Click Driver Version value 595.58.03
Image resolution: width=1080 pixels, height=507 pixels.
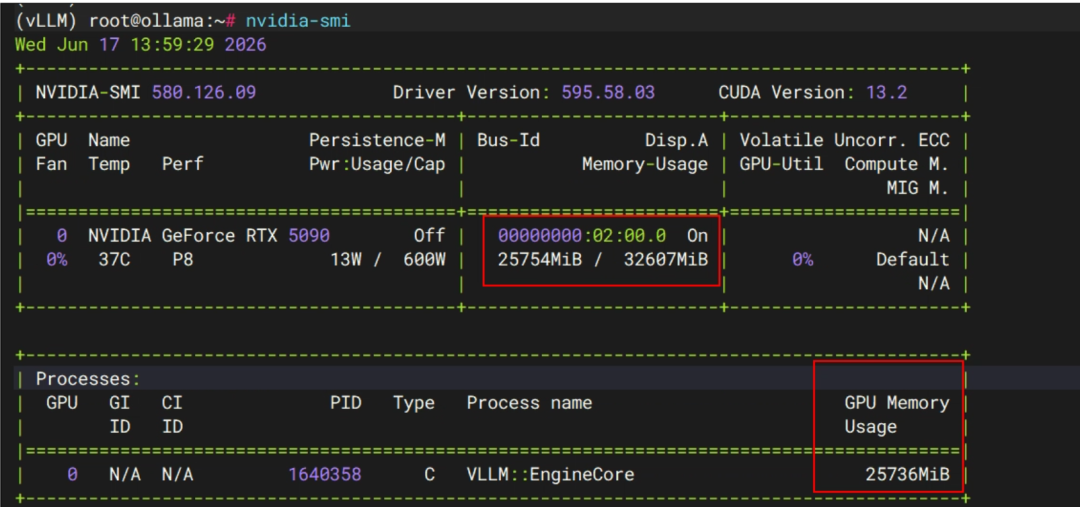(x=608, y=92)
